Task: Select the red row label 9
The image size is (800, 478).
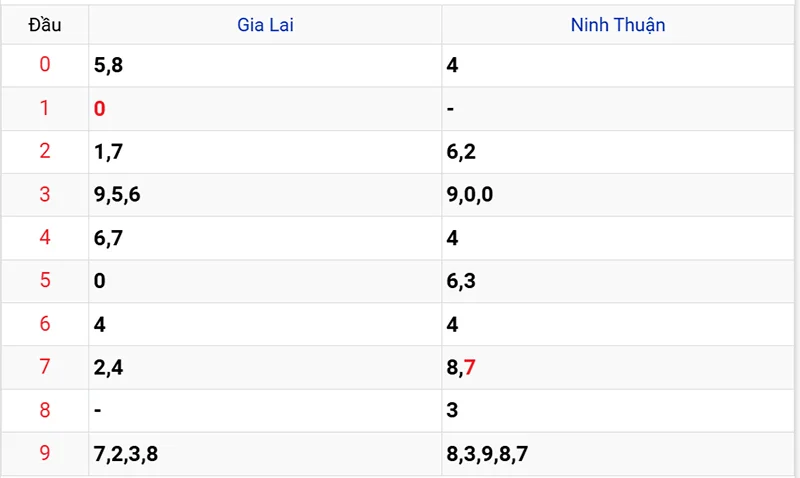Action: [45, 454]
